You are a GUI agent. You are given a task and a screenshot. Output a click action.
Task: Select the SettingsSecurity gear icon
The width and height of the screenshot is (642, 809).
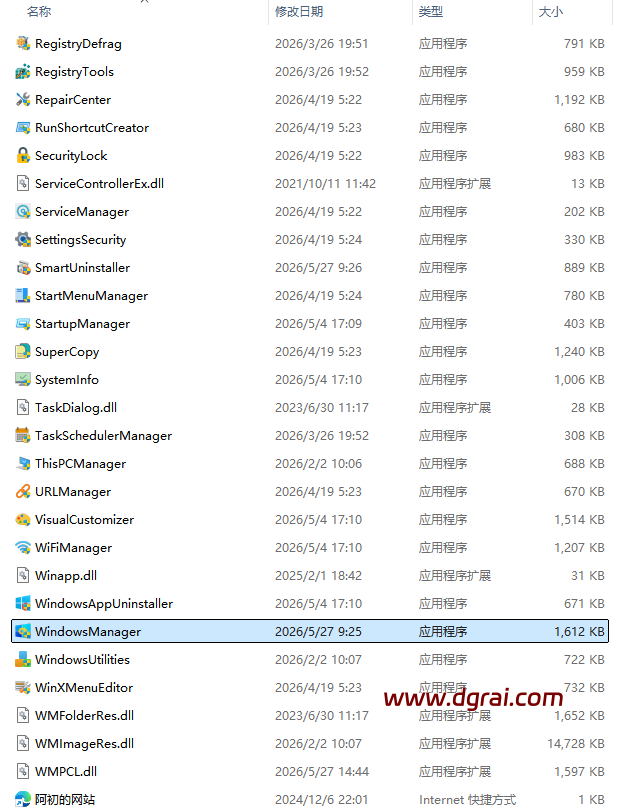pyautogui.click(x=23, y=239)
